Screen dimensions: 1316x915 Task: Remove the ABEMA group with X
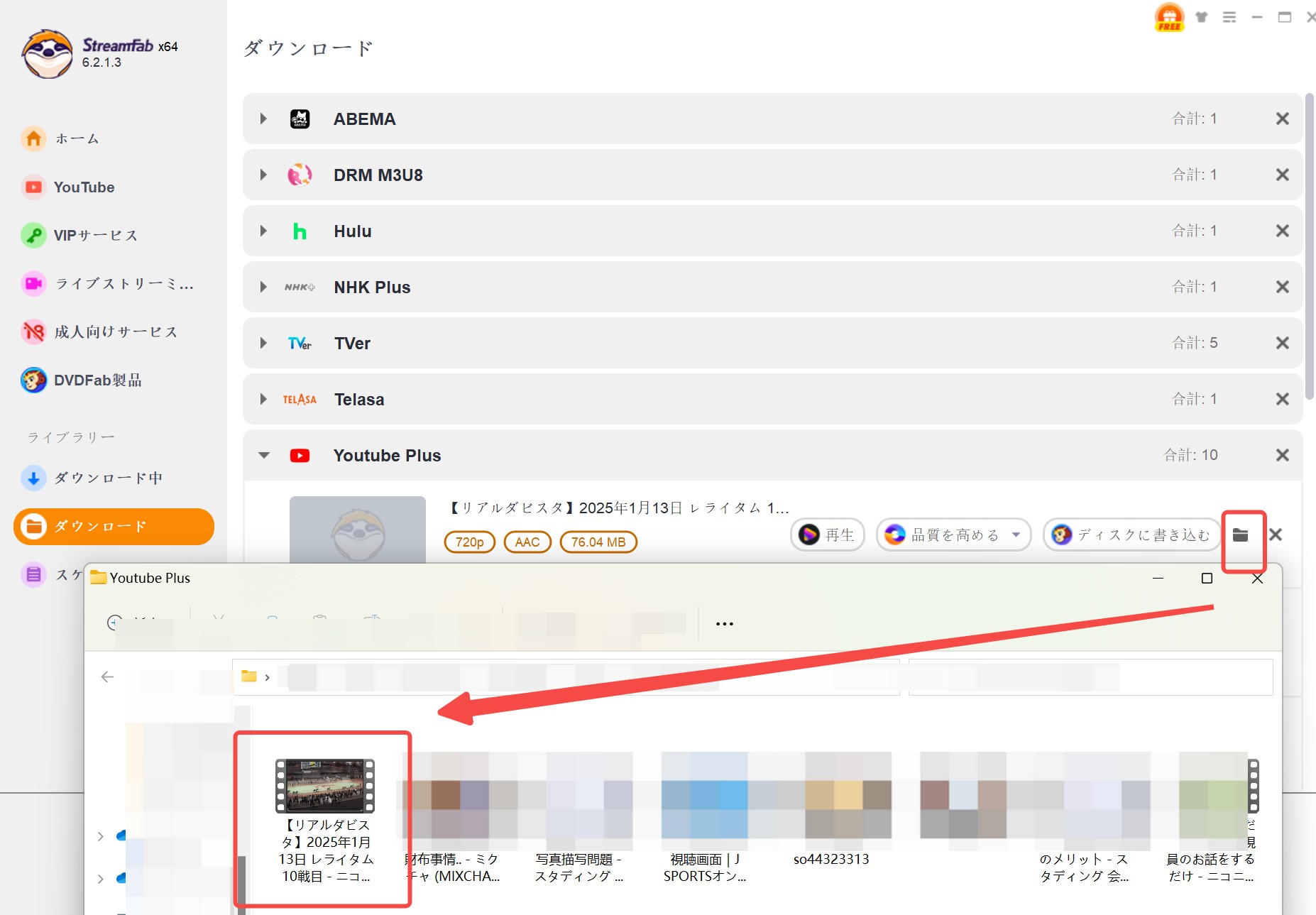tap(1282, 119)
